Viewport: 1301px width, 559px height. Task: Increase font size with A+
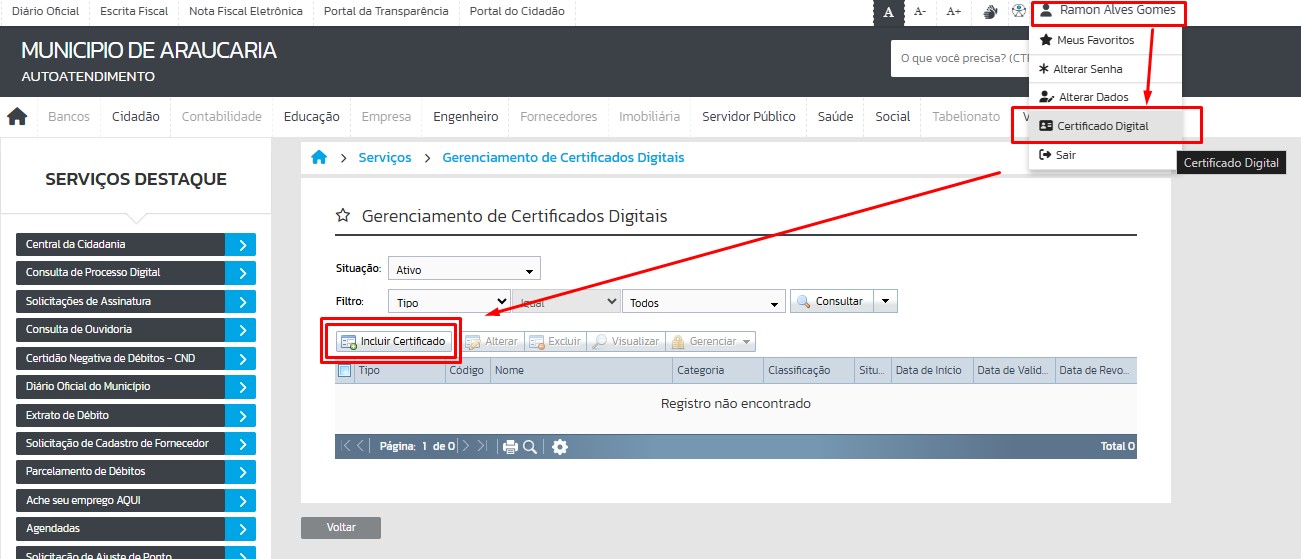tap(954, 12)
